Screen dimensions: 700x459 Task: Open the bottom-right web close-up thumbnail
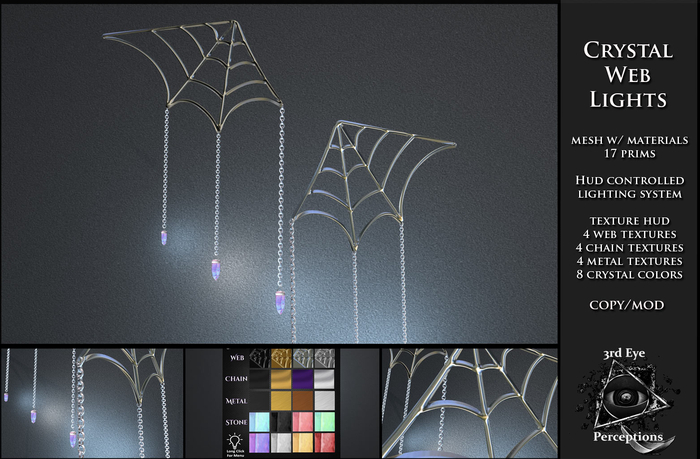(468, 400)
